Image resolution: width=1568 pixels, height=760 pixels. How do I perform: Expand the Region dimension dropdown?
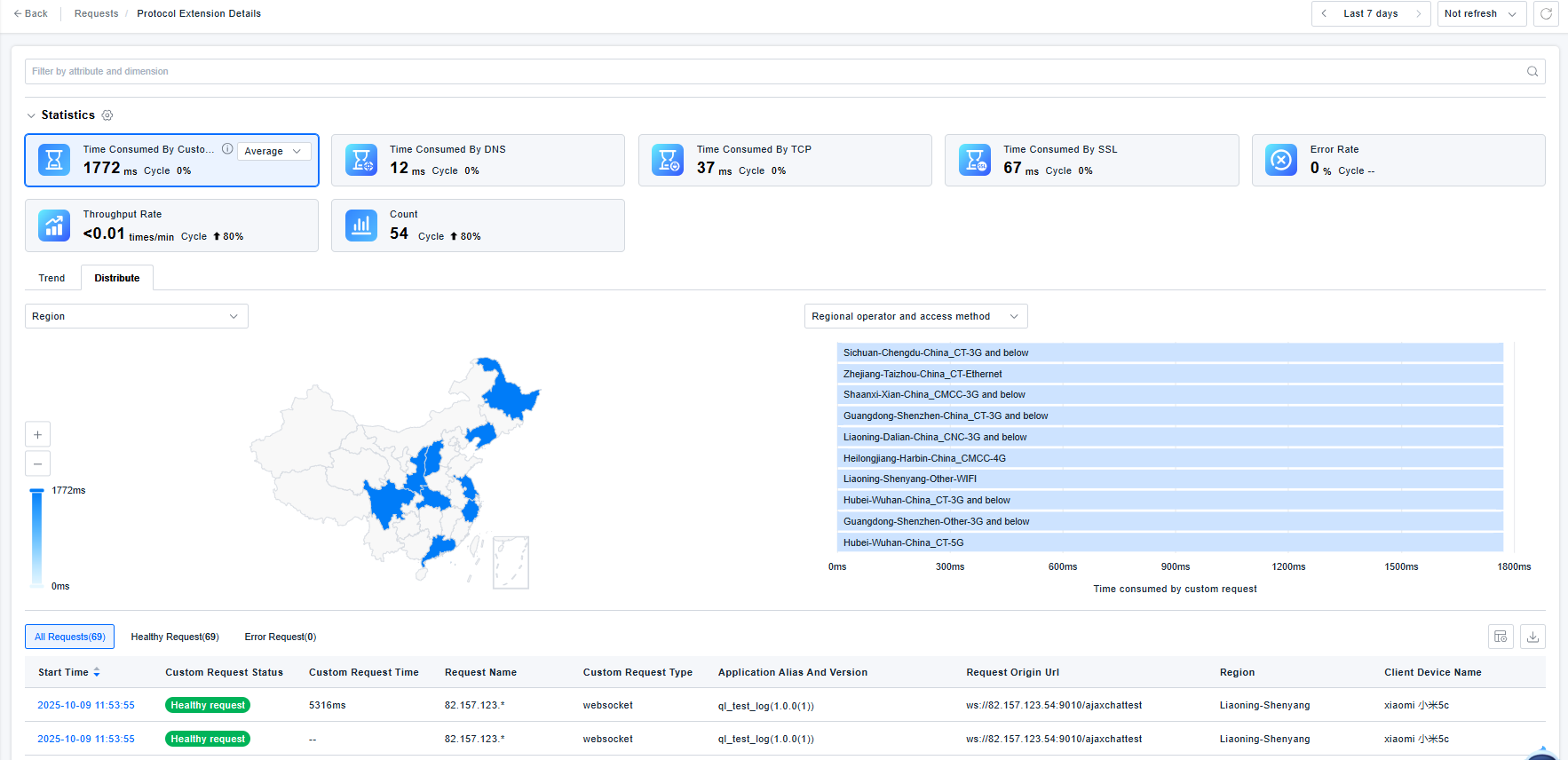136,316
